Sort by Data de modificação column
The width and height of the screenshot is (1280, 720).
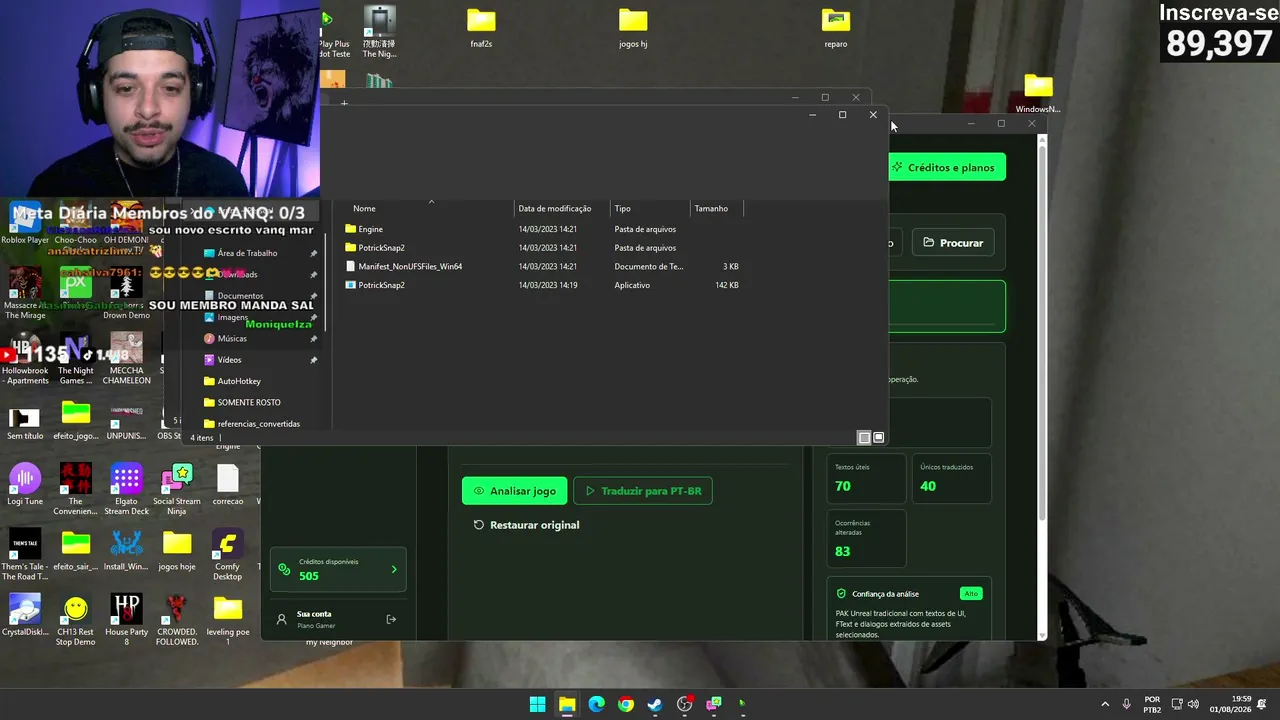pyautogui.click(x=555, y=208)
